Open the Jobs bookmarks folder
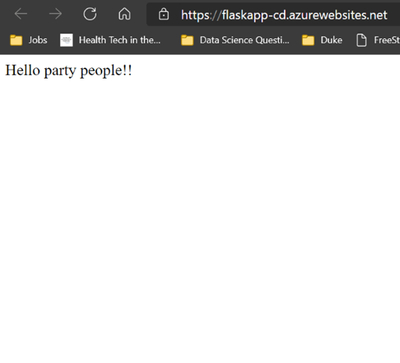Viewport: 400px width, 363px height. [29, 40]
